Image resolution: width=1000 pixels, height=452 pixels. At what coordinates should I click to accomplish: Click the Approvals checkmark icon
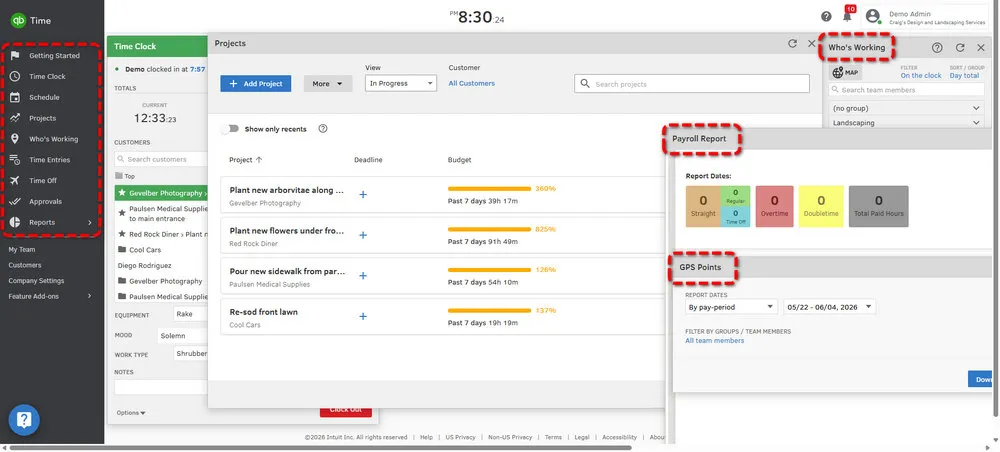click(x=15, y=201)
